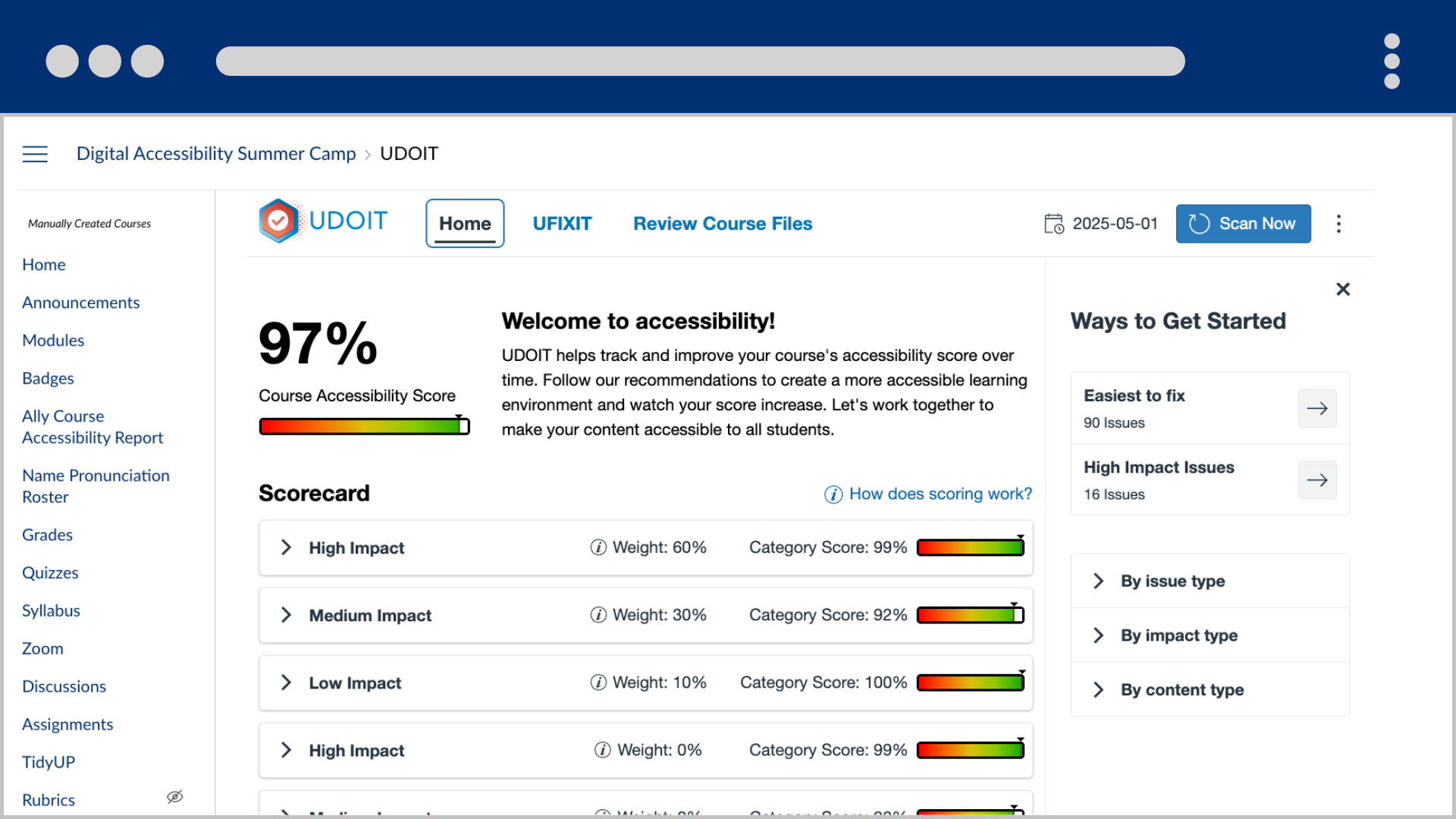1456x819 pixels.
Task: Click the Medium Impact 92% score bar
Action: [971, 614]
